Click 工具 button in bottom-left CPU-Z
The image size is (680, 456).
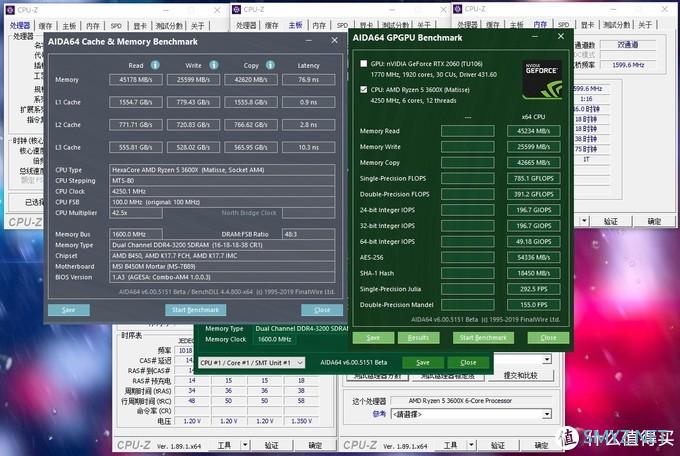tap(224, 445)
